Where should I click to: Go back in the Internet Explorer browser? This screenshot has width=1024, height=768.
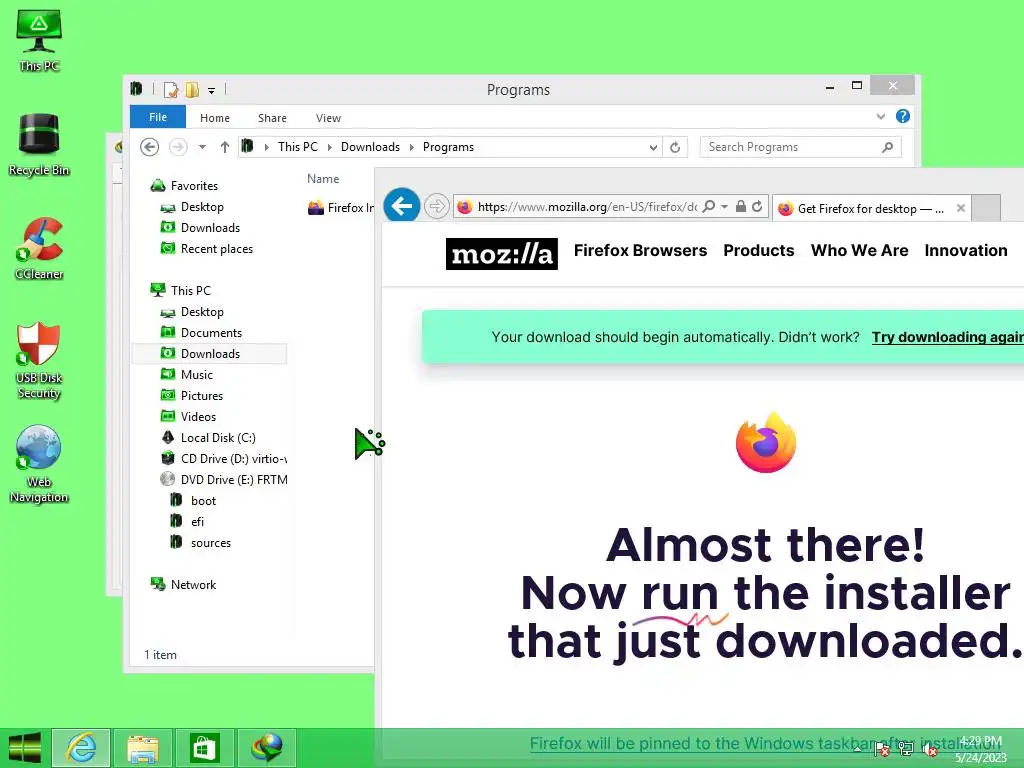[402, 206]
